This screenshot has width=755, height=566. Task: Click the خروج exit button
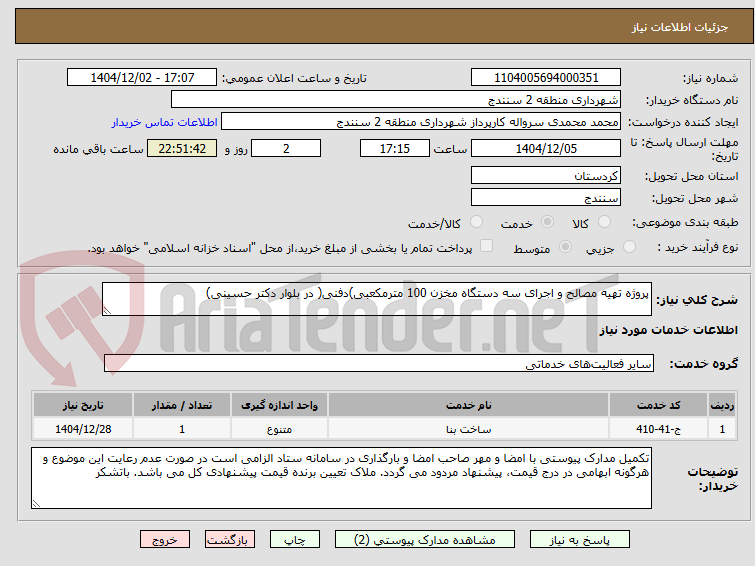(x=165, y=540)
